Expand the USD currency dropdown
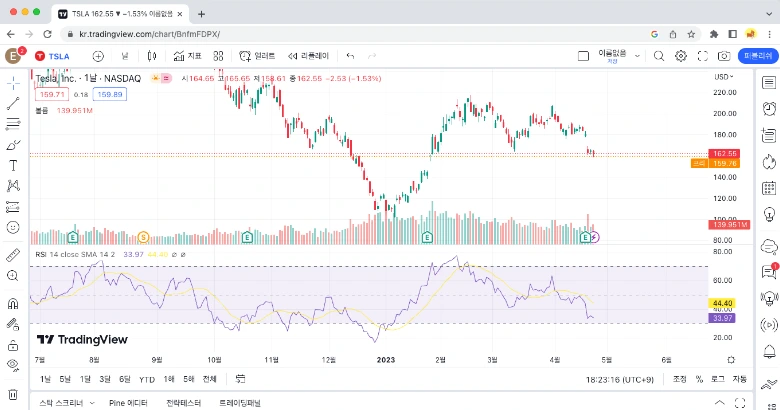Screen dimensions: 780x410 pos(724,77)
